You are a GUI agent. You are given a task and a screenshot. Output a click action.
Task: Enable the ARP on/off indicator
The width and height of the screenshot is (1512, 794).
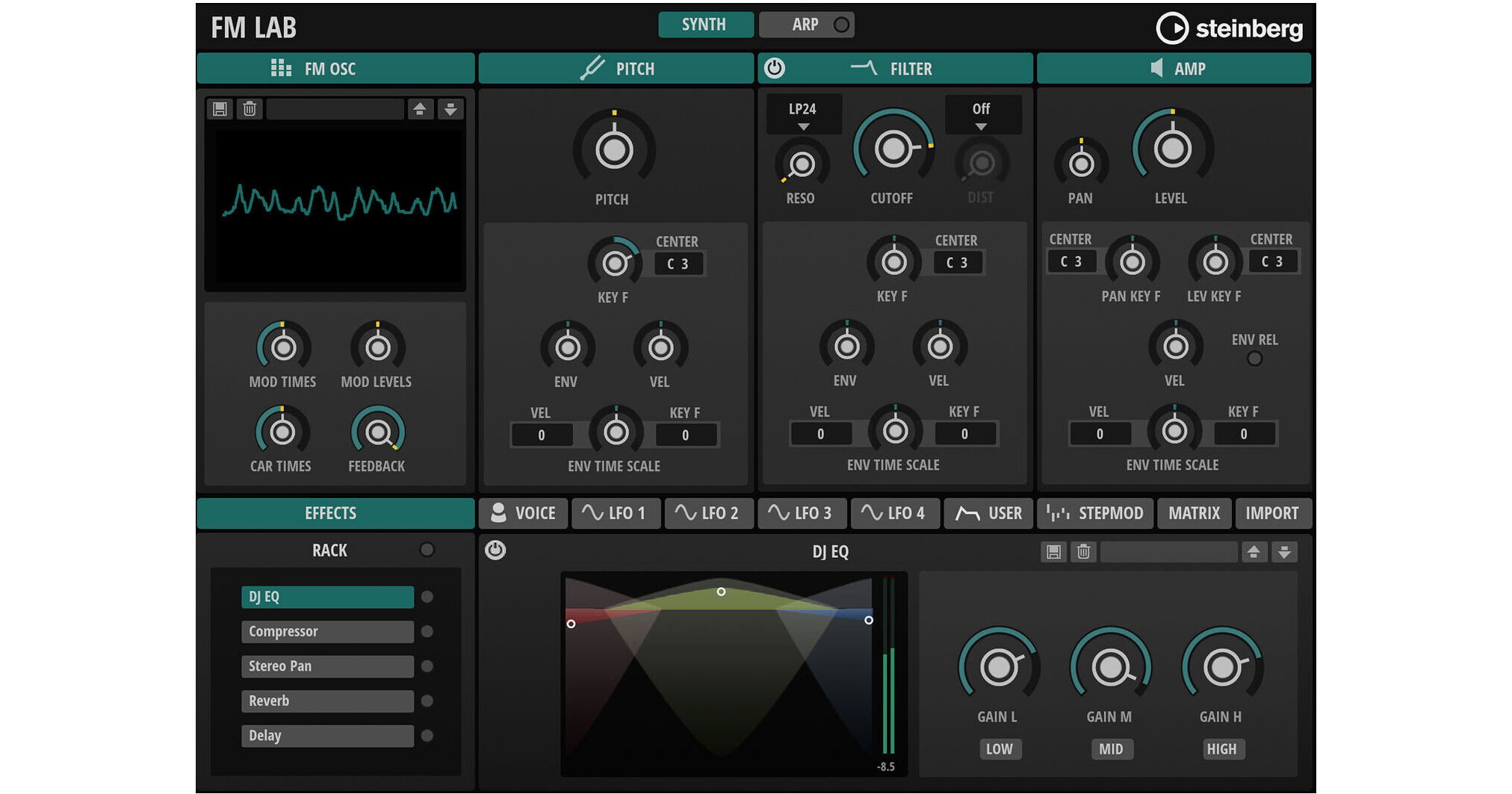pos(841,25)
